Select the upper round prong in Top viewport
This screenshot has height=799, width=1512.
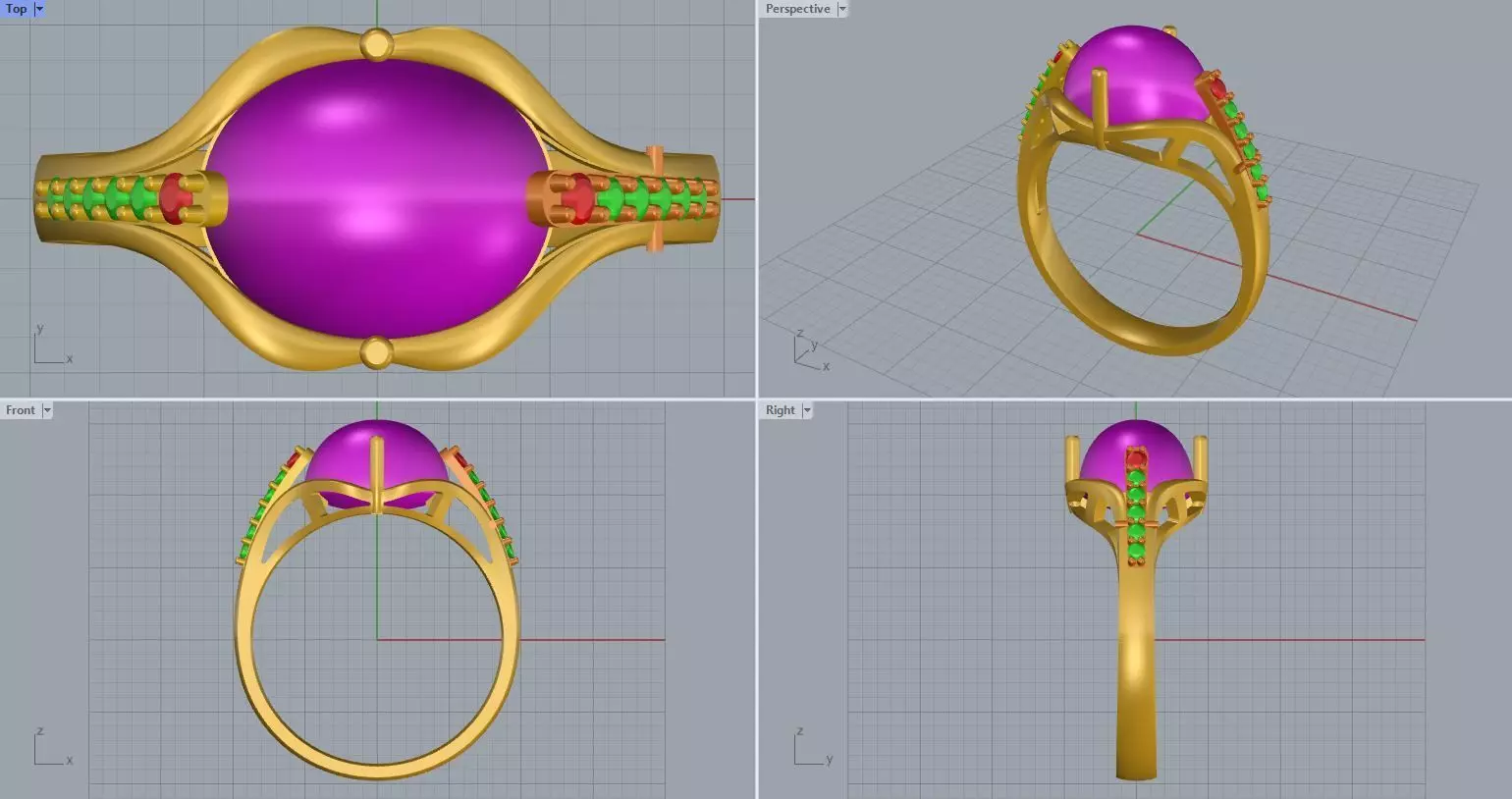point(377,44)
